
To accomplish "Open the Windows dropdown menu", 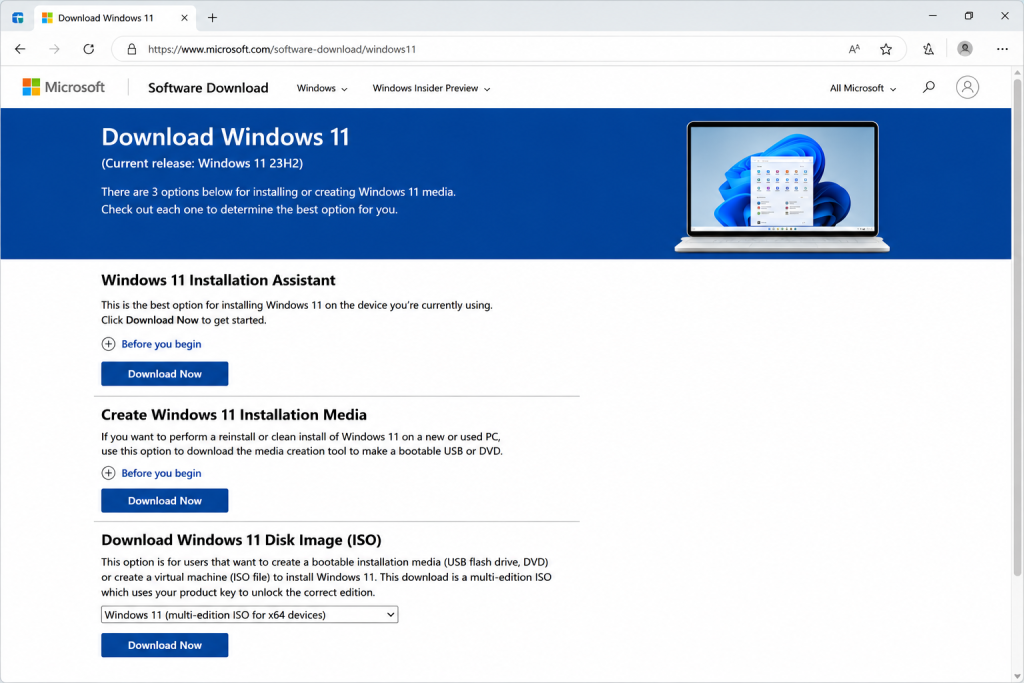I will 322,88.
